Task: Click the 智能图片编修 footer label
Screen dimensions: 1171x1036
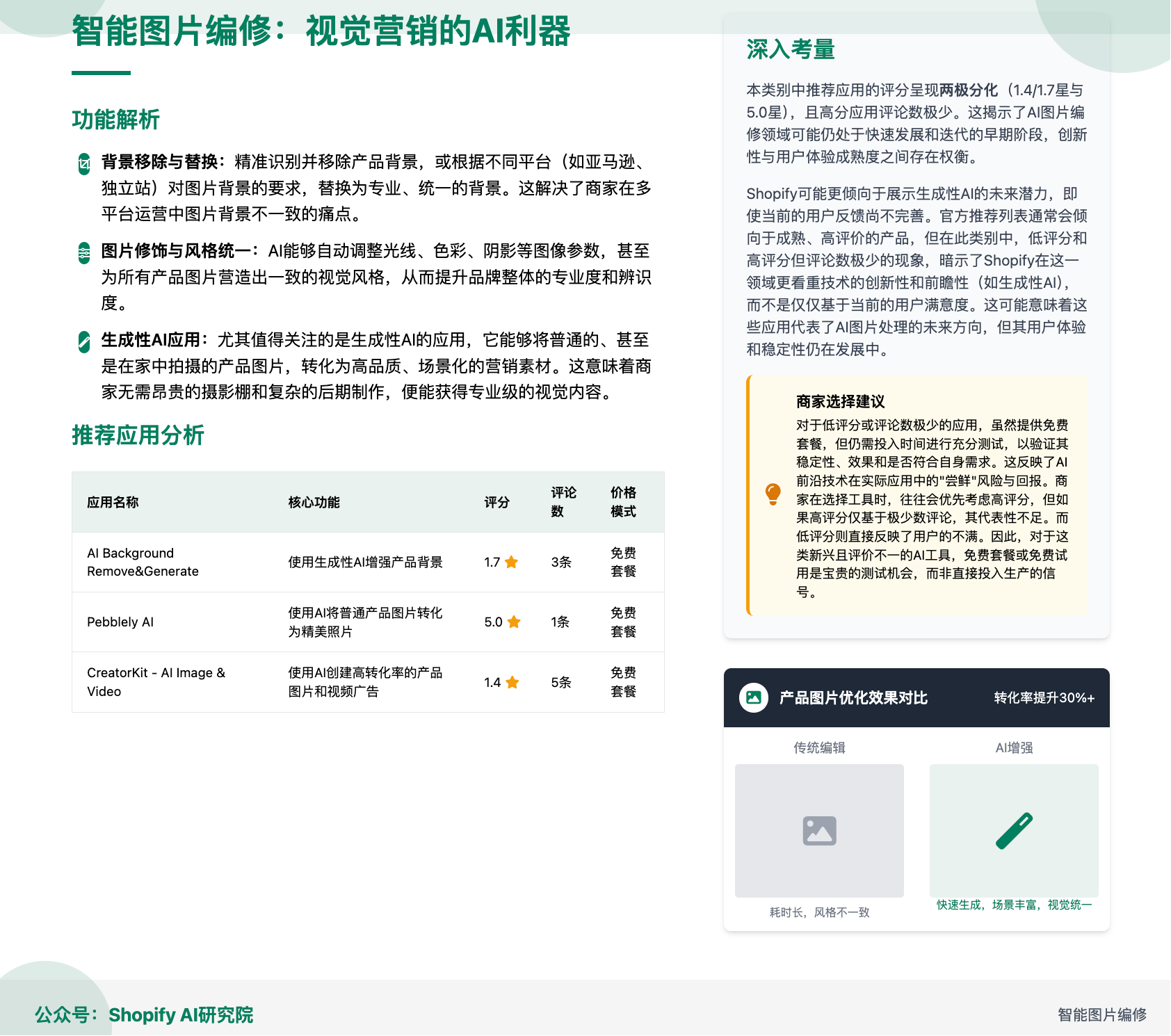Action: coord(1102,1014)
